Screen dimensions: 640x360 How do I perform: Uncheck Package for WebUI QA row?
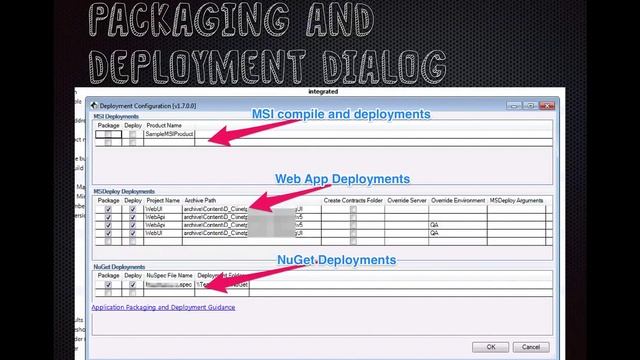pyautogui.click(x=108, y=233)
